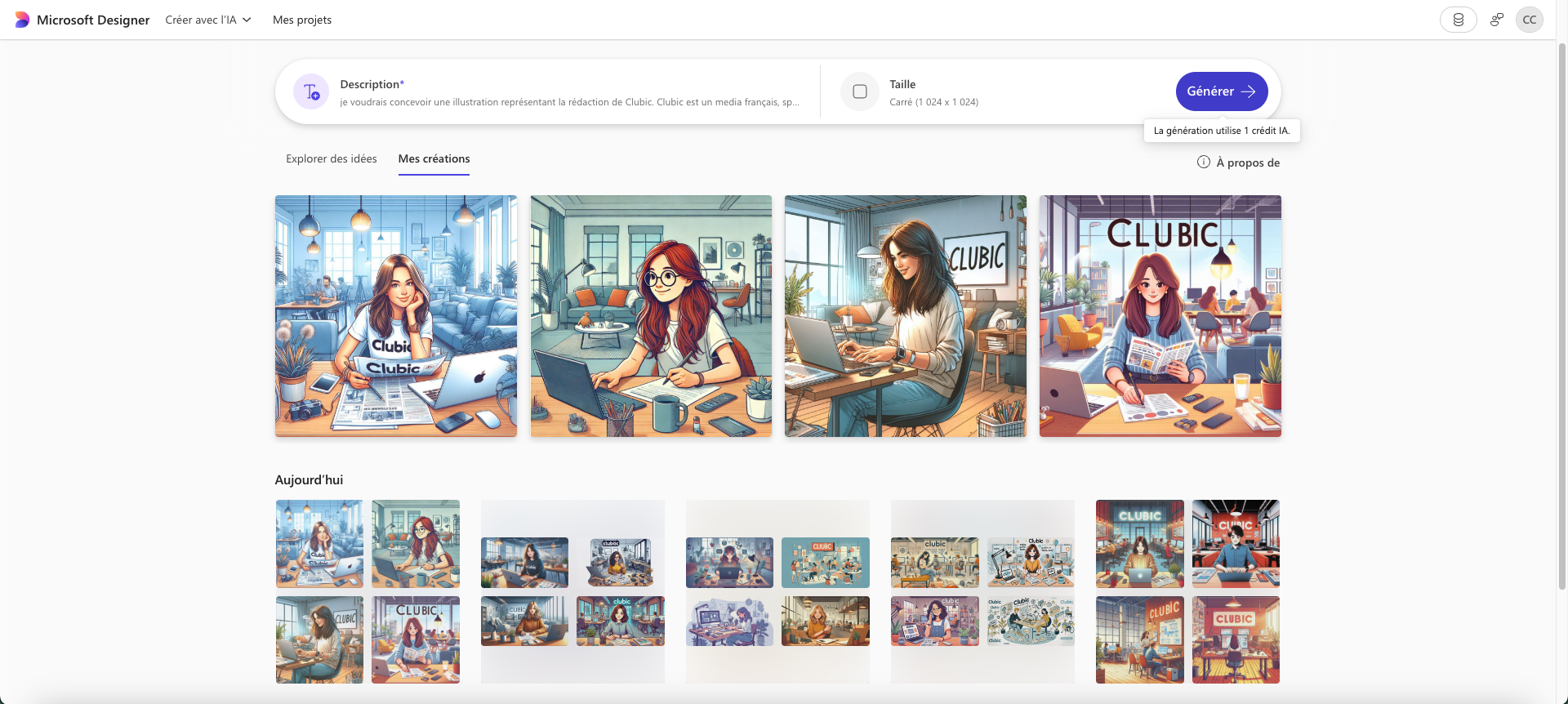Expand the Créer avec l'IA menu

point(208,20)
